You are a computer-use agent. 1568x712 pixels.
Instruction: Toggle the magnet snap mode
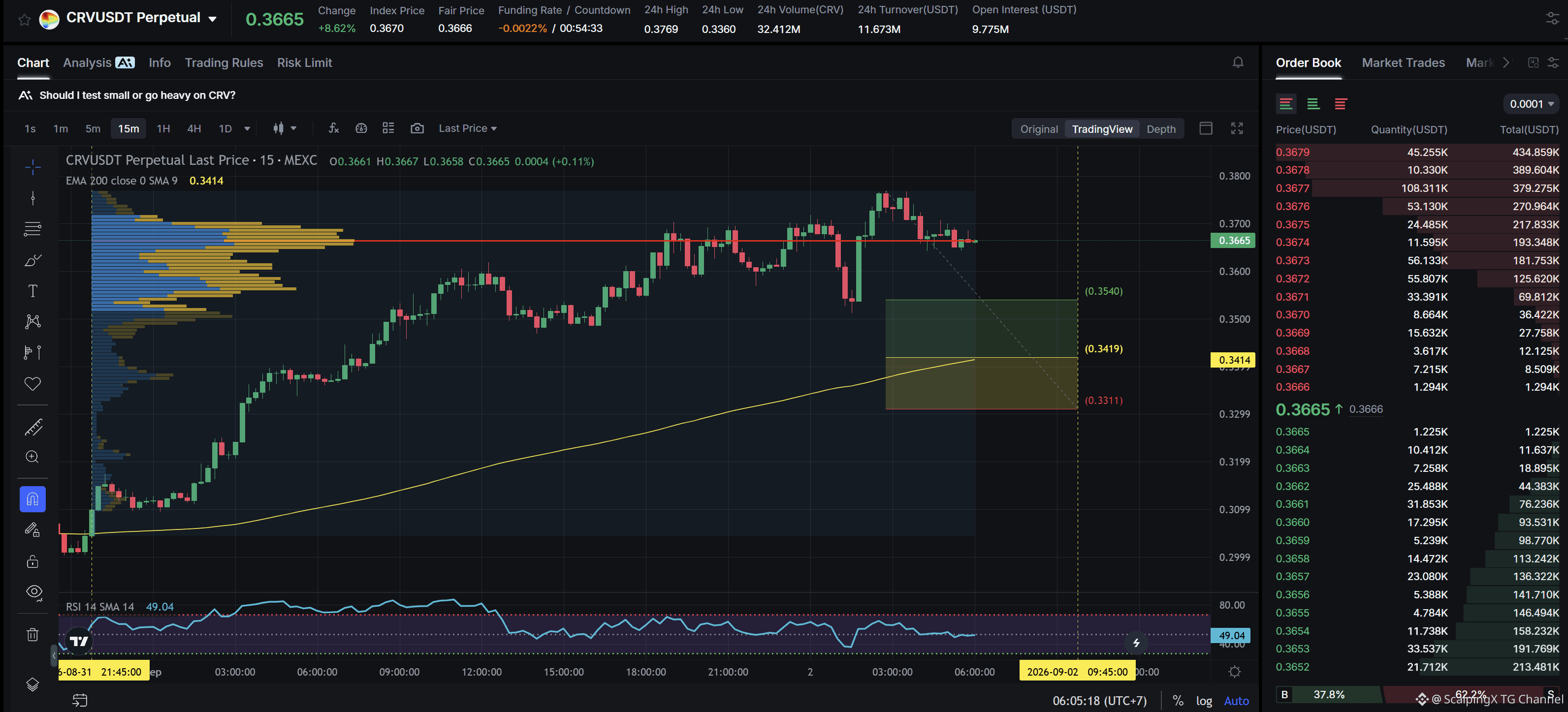33,499
